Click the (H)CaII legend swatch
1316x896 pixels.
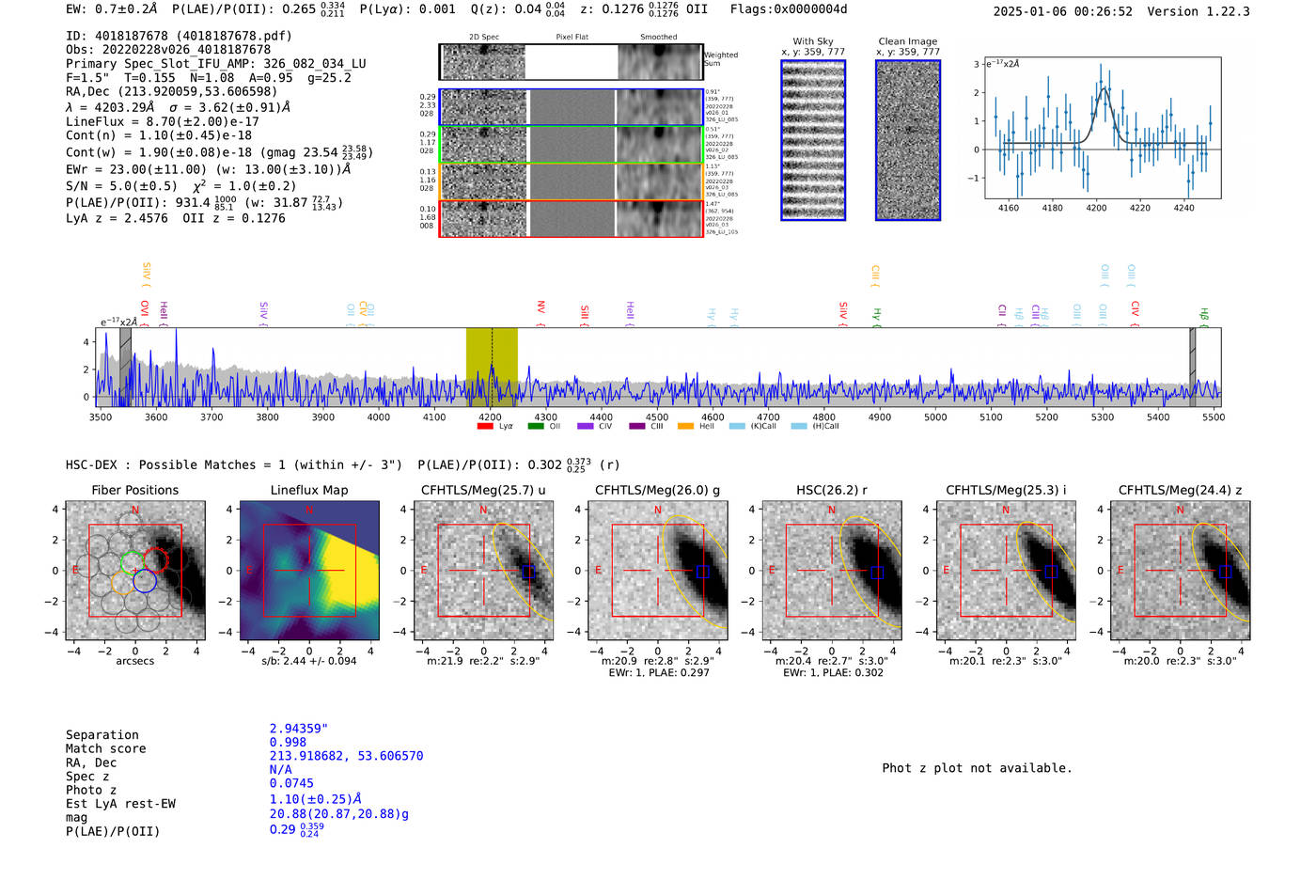[799, 426]
